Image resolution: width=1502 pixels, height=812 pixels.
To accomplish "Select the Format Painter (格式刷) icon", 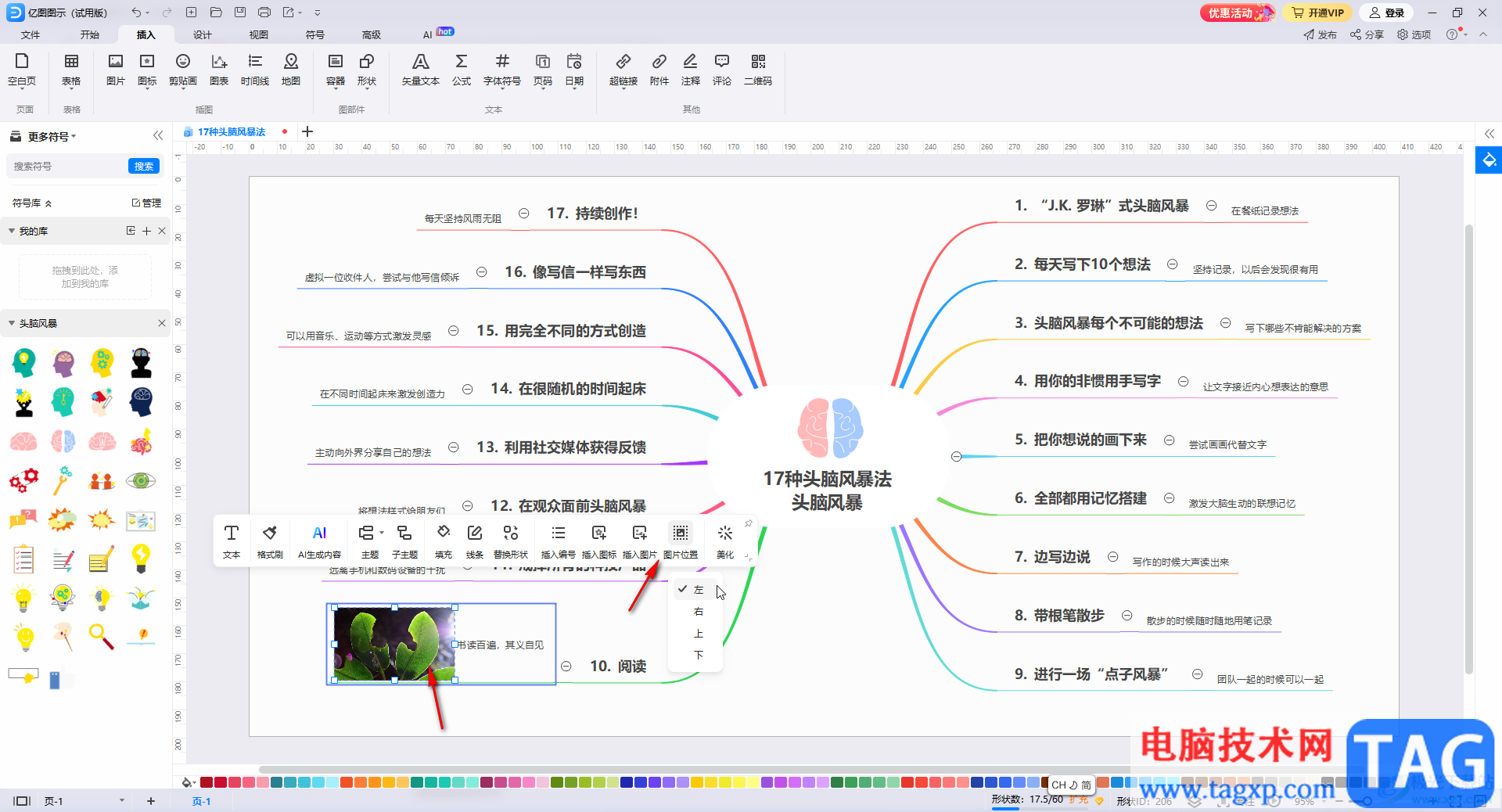I will tap(270, 541).
